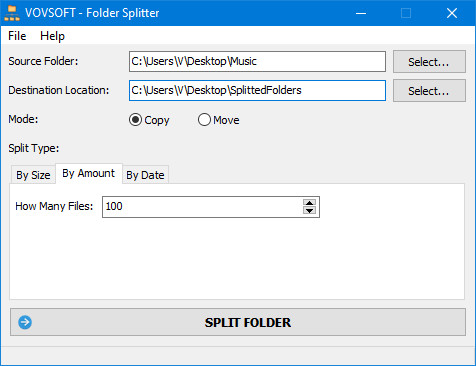Click the title bar text VOVSOFT - Folder Splitter
The width and height of the screenshot is (476, 366).
click(92, 13)
